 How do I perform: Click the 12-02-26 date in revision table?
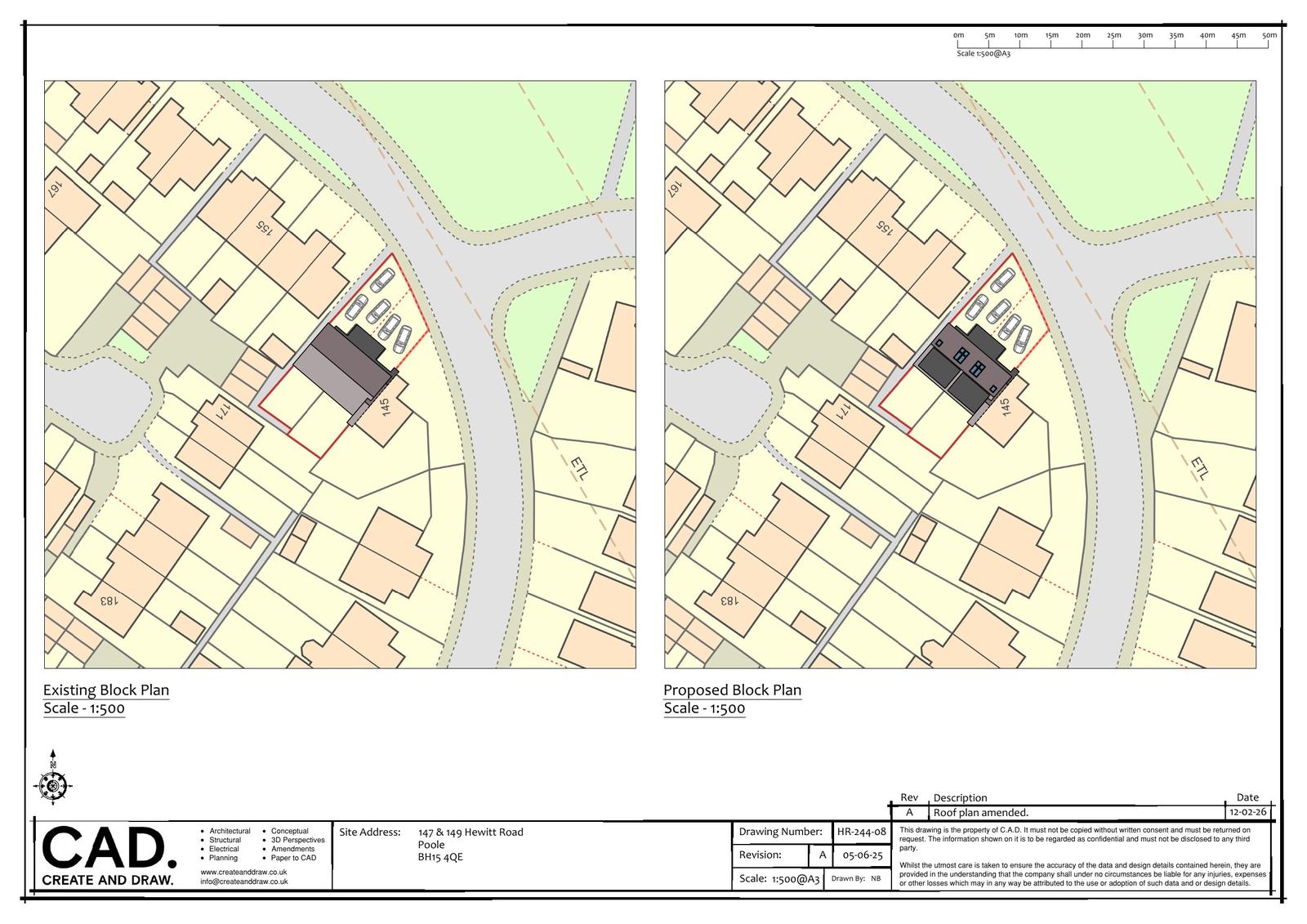pos(1247,813)
